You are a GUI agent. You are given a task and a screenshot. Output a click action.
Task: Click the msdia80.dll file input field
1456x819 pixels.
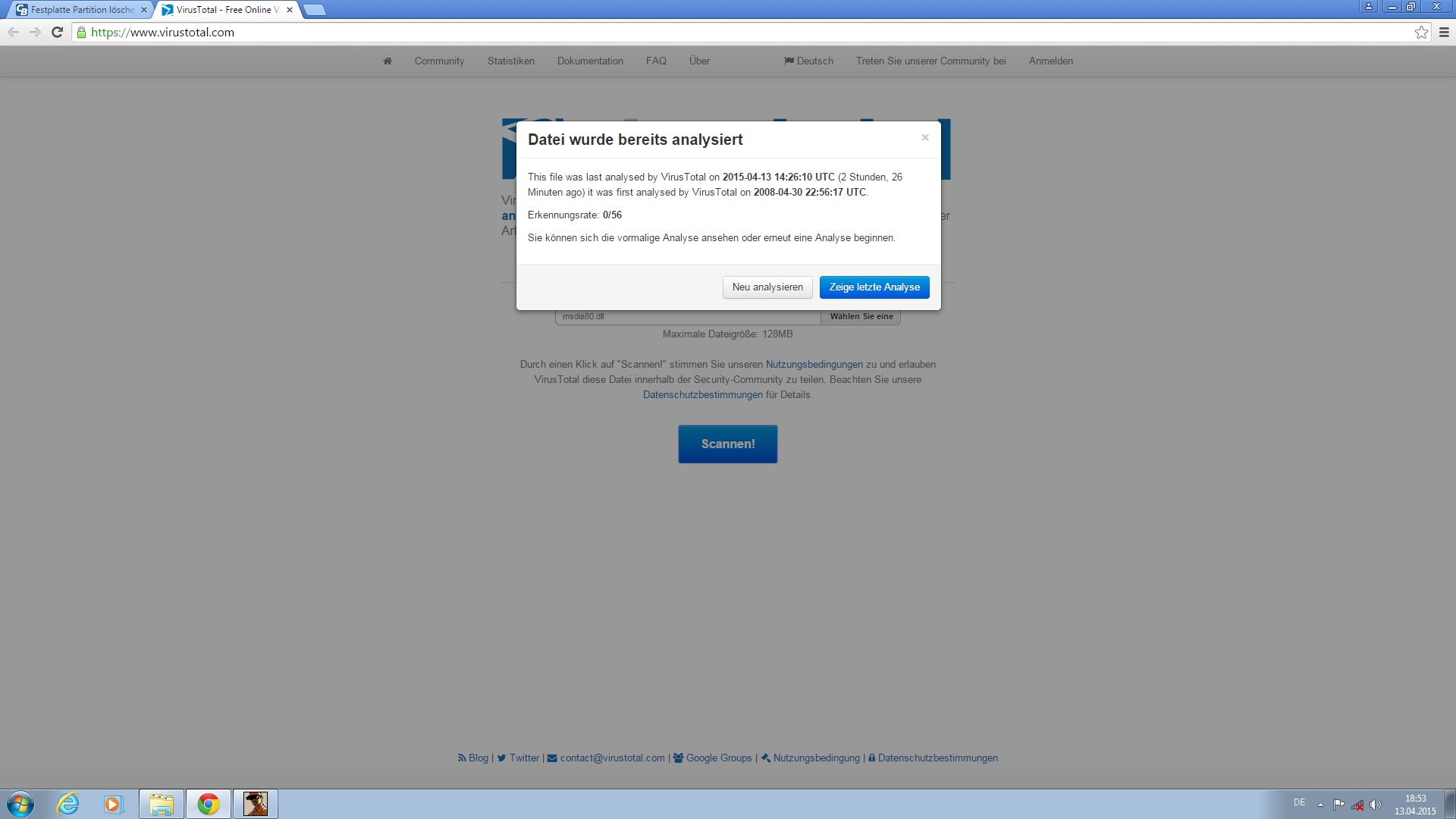coord(688,317)
